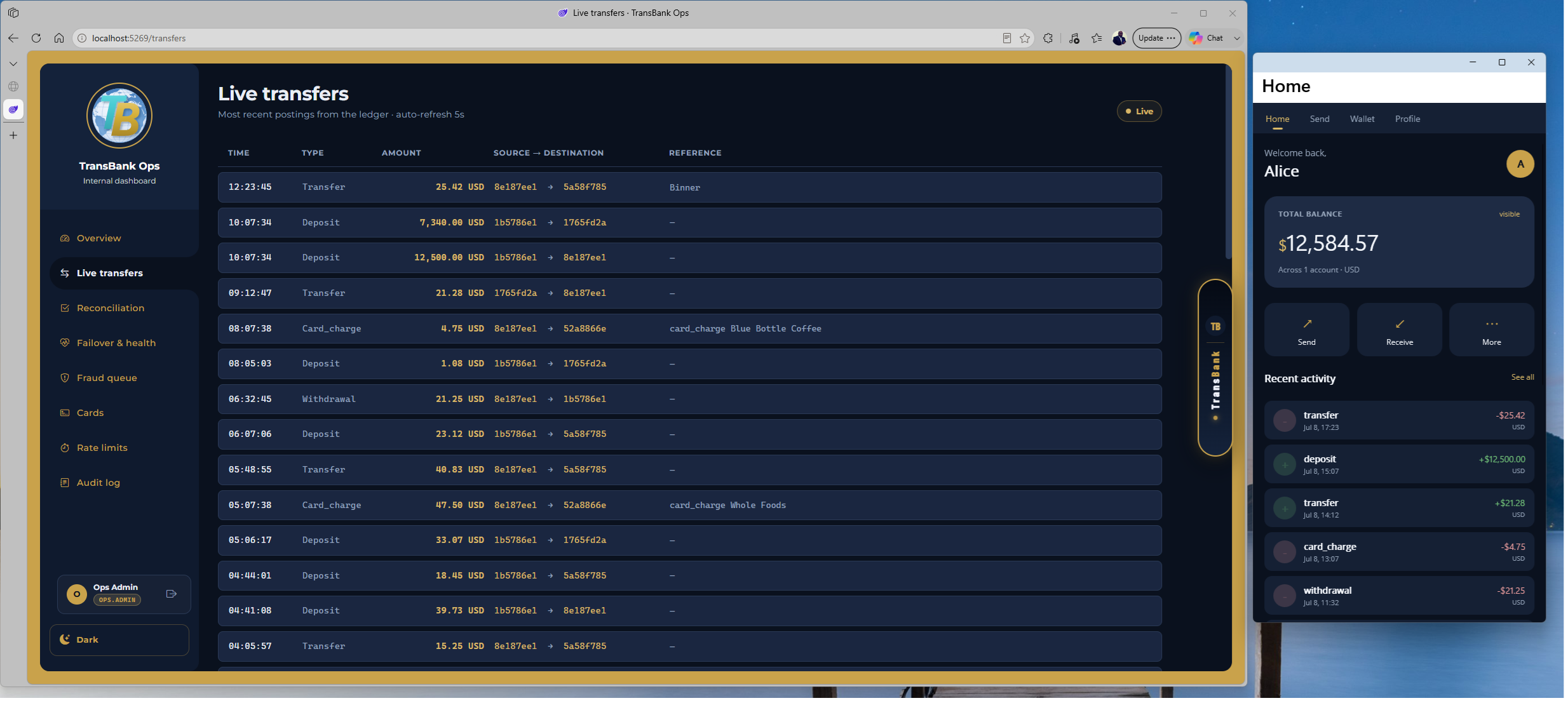Switch to Home tab in the Home window

click(1277, 119)
